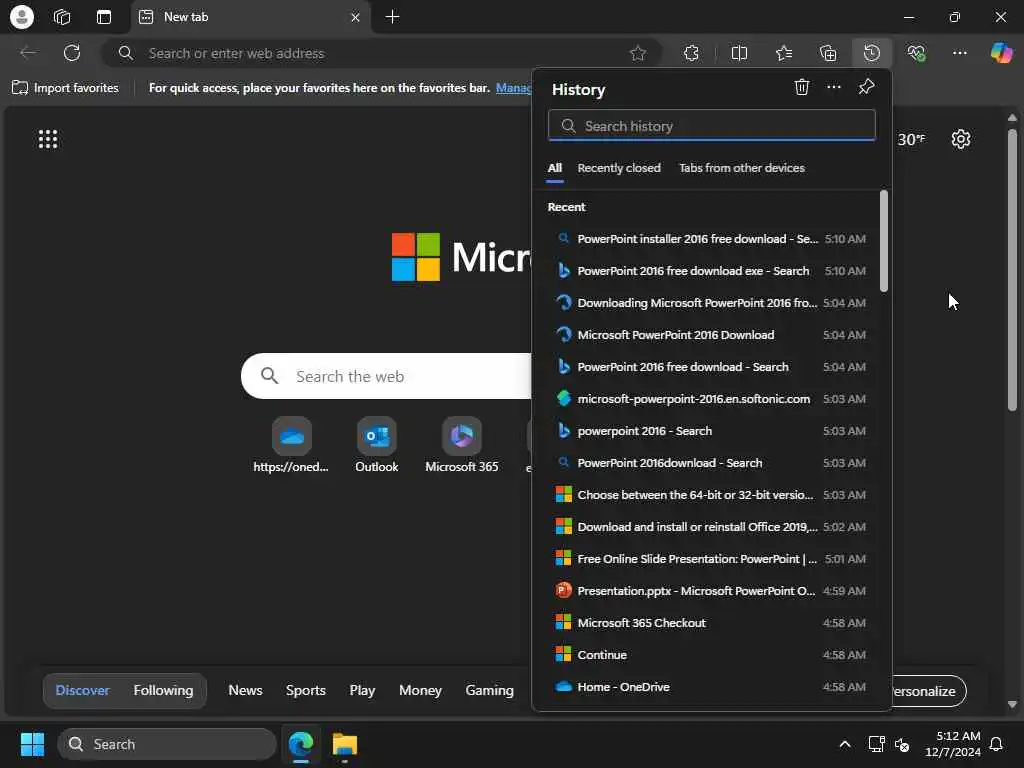The width and height of the screenshot is (1024, 768).
Task: Open Free Online Slide Presentation entry
Action: (x=711, y=559)
